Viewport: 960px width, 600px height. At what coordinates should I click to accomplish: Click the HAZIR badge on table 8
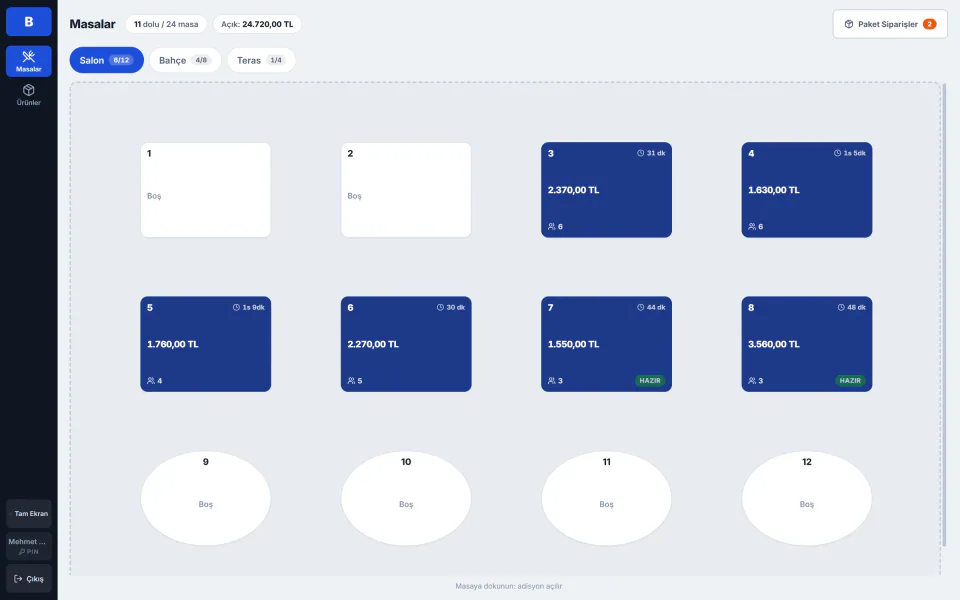[850, 381]
